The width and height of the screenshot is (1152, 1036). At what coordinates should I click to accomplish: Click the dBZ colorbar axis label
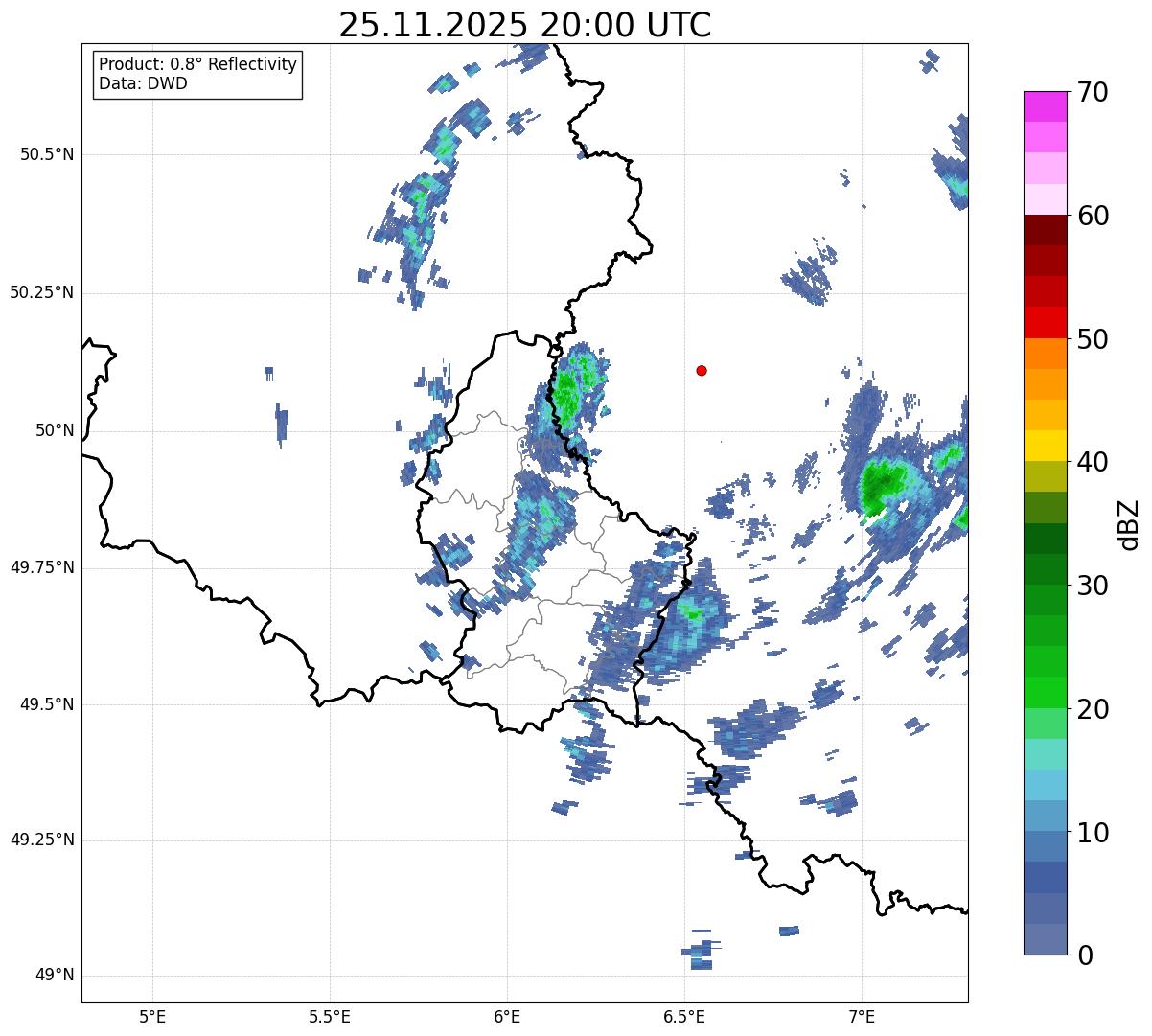pos(1129,524)
